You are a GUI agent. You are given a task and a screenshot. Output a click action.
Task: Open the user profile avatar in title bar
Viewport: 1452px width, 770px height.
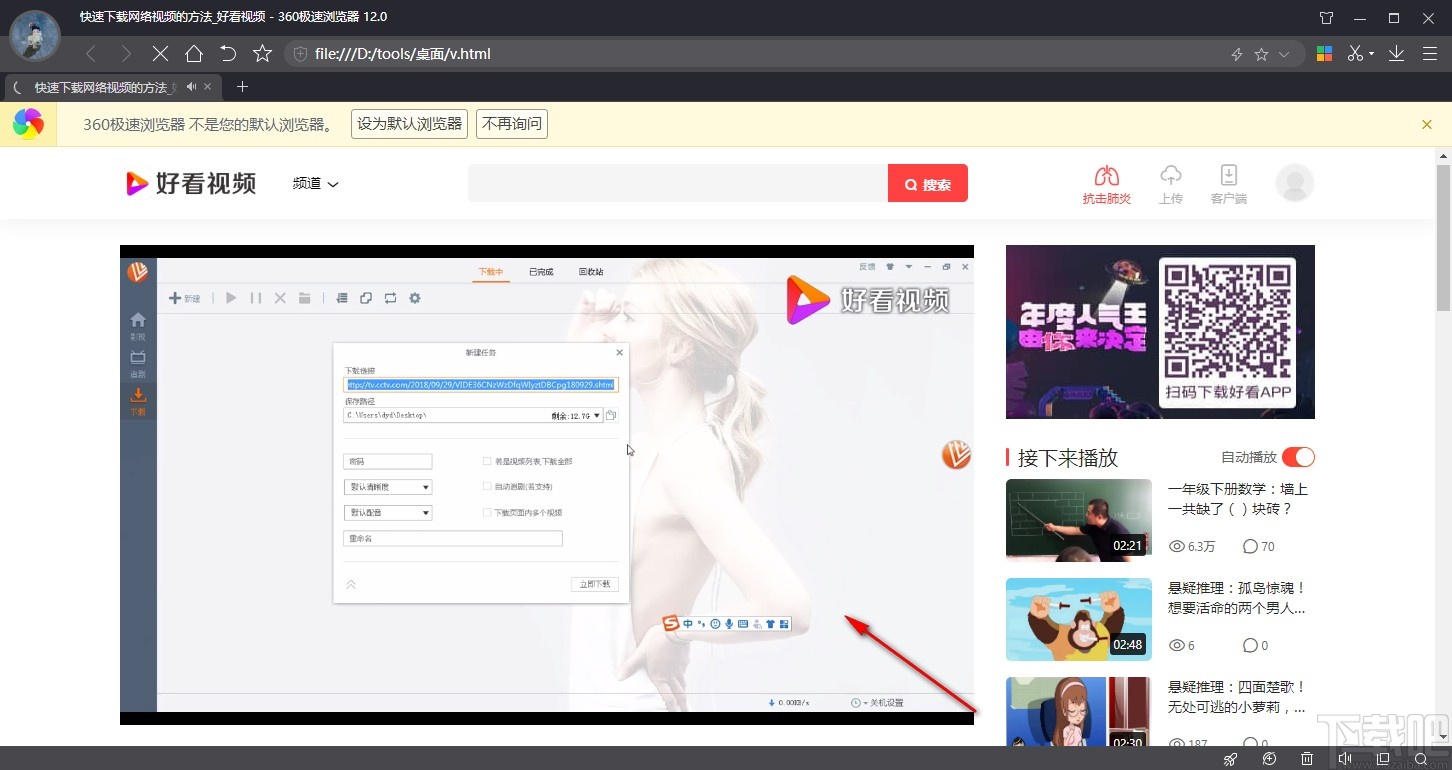click(x=35, y=35)
